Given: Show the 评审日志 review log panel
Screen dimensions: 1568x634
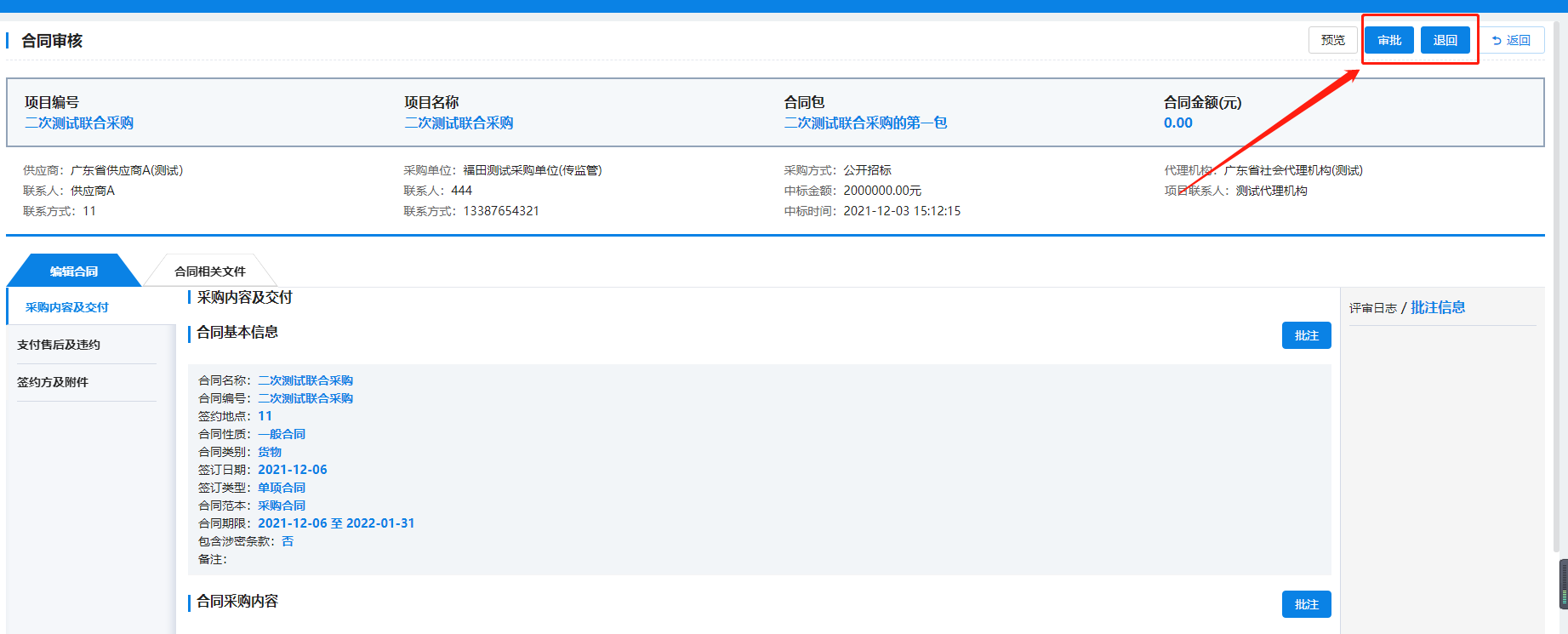Looking at the screenshot, I should 1372,308.
